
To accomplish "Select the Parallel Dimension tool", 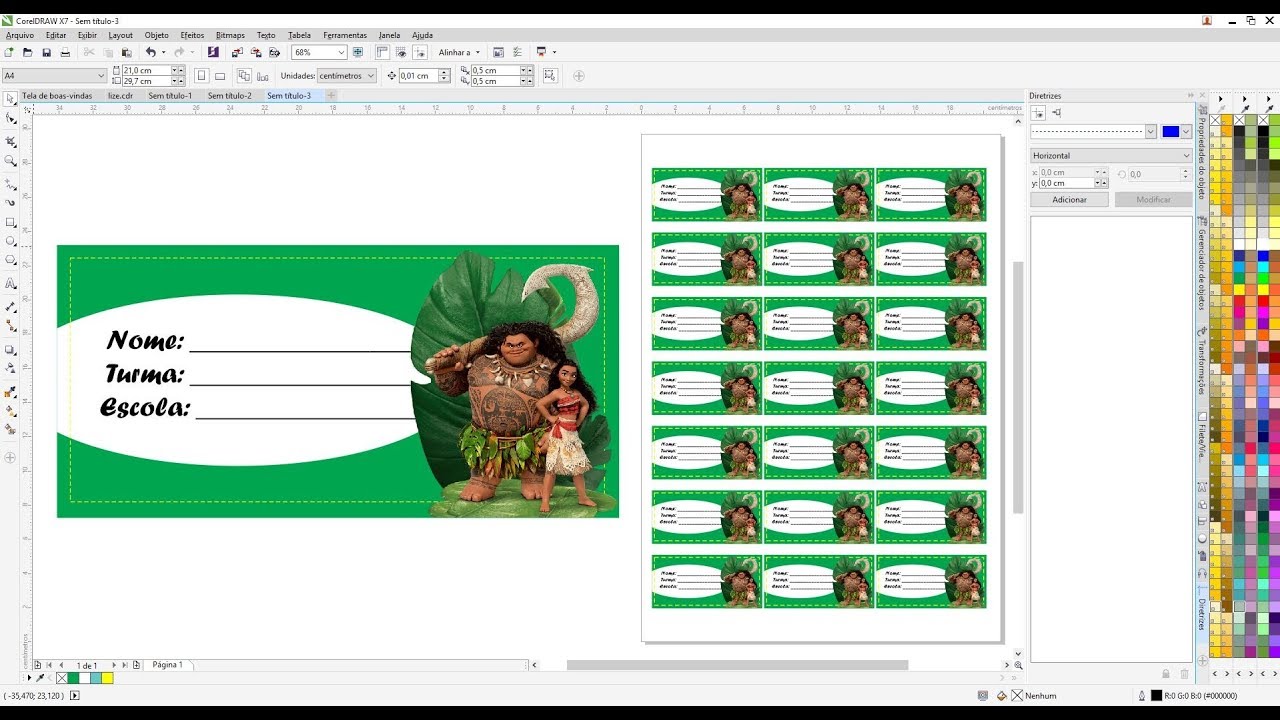I will pos(10,307).
